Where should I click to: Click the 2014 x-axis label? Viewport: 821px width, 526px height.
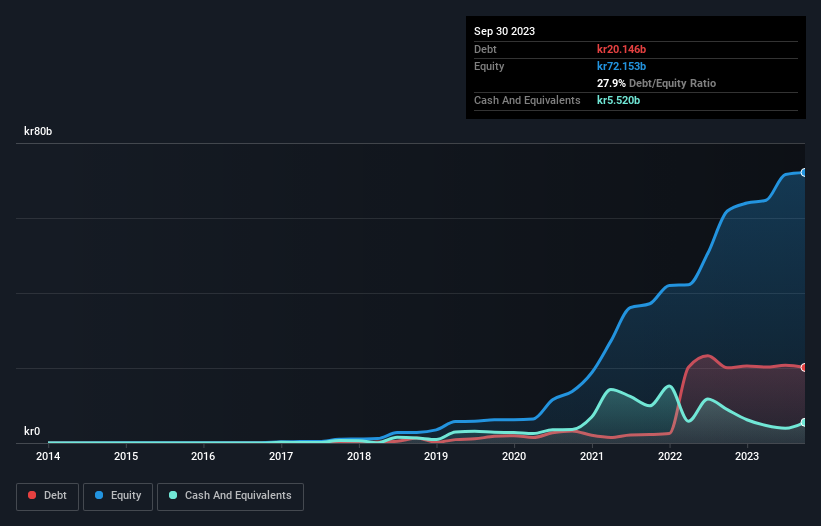point(48,456)
